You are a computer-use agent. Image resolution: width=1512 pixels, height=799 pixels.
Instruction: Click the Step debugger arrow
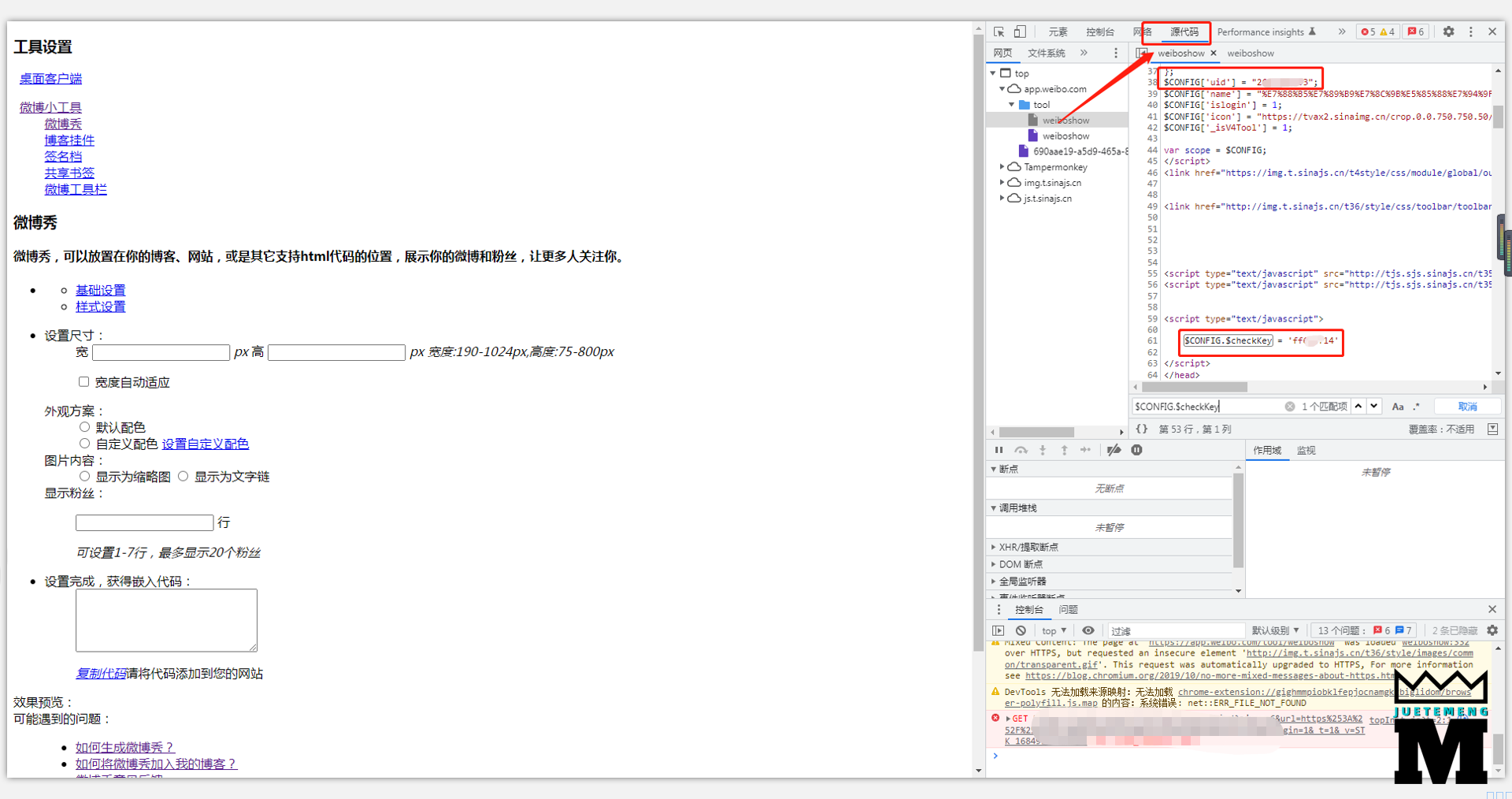pyautogui.click(x=1085, y=450)
